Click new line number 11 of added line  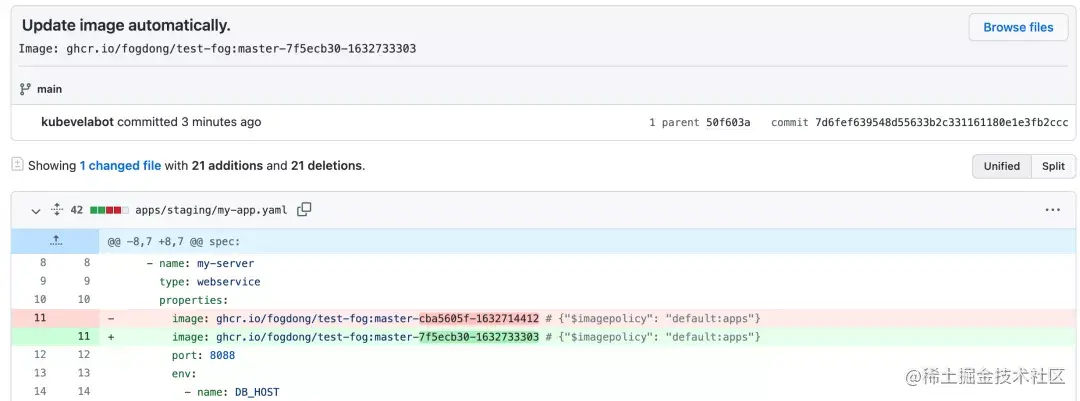84,337
